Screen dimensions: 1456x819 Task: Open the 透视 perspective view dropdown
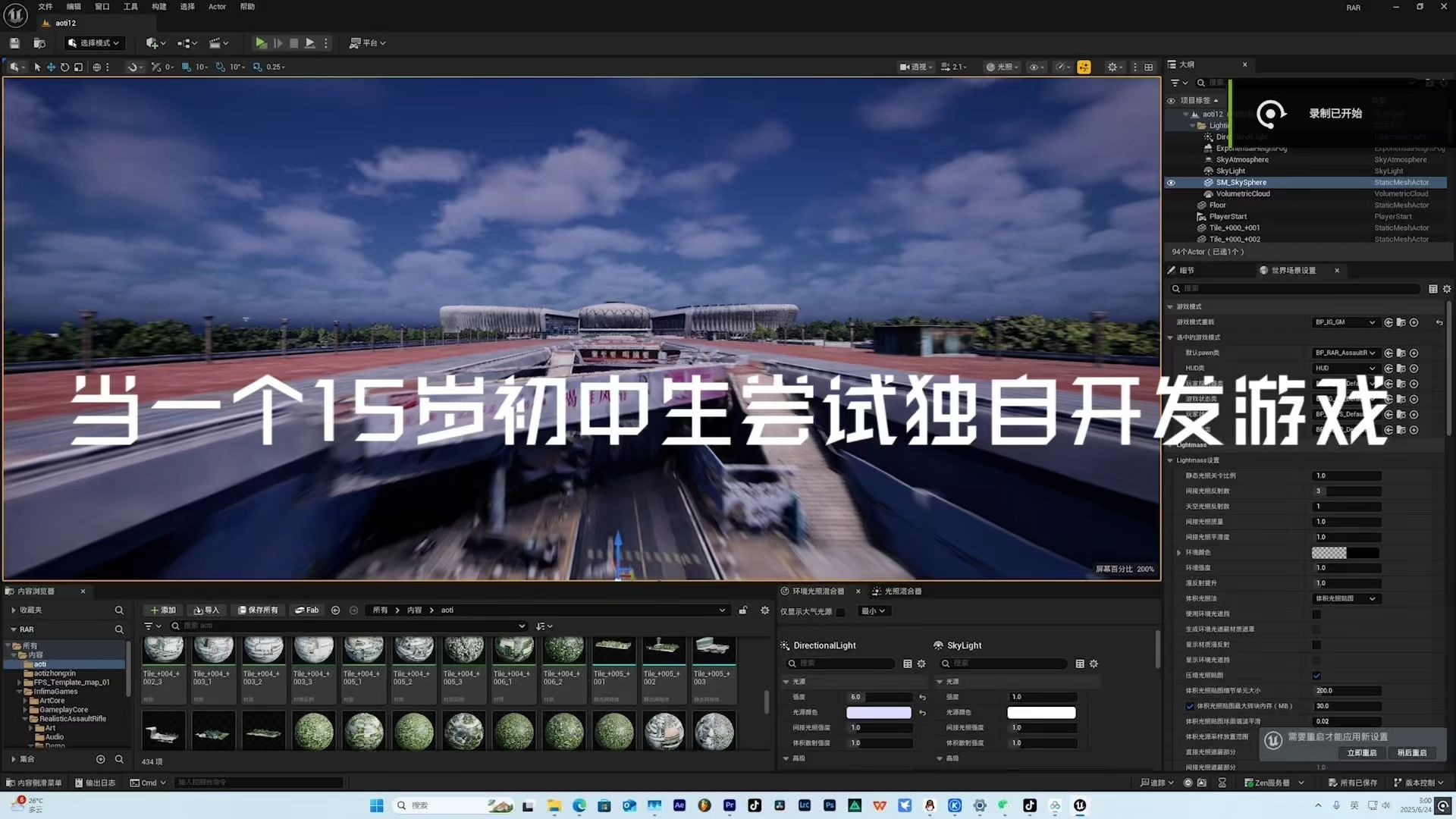[916, 67]
